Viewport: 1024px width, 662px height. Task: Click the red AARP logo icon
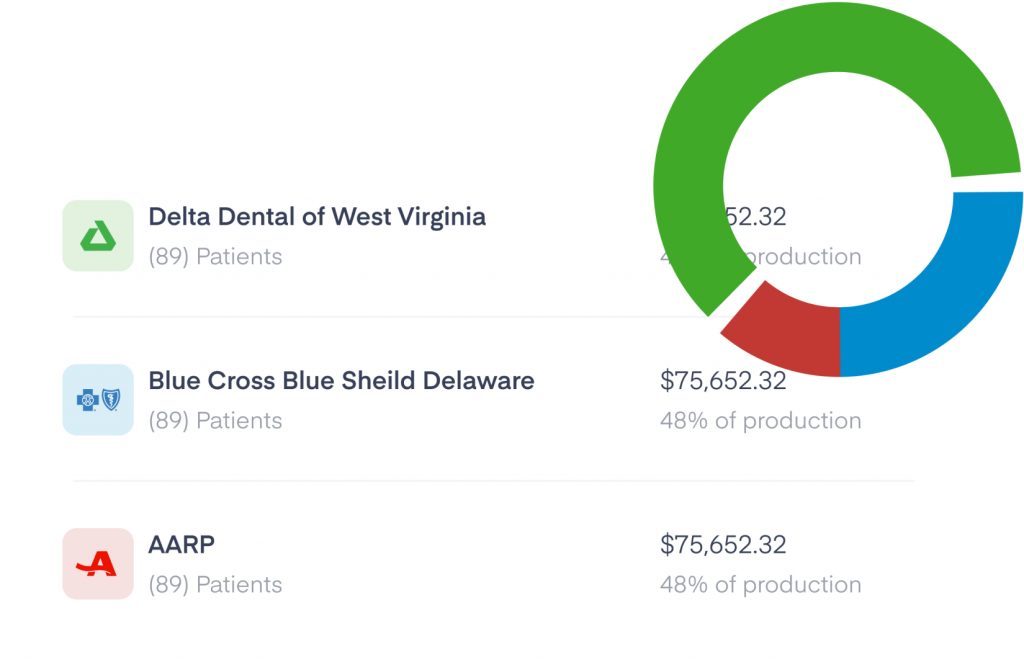pyautogui.click(x=98, y=563)
